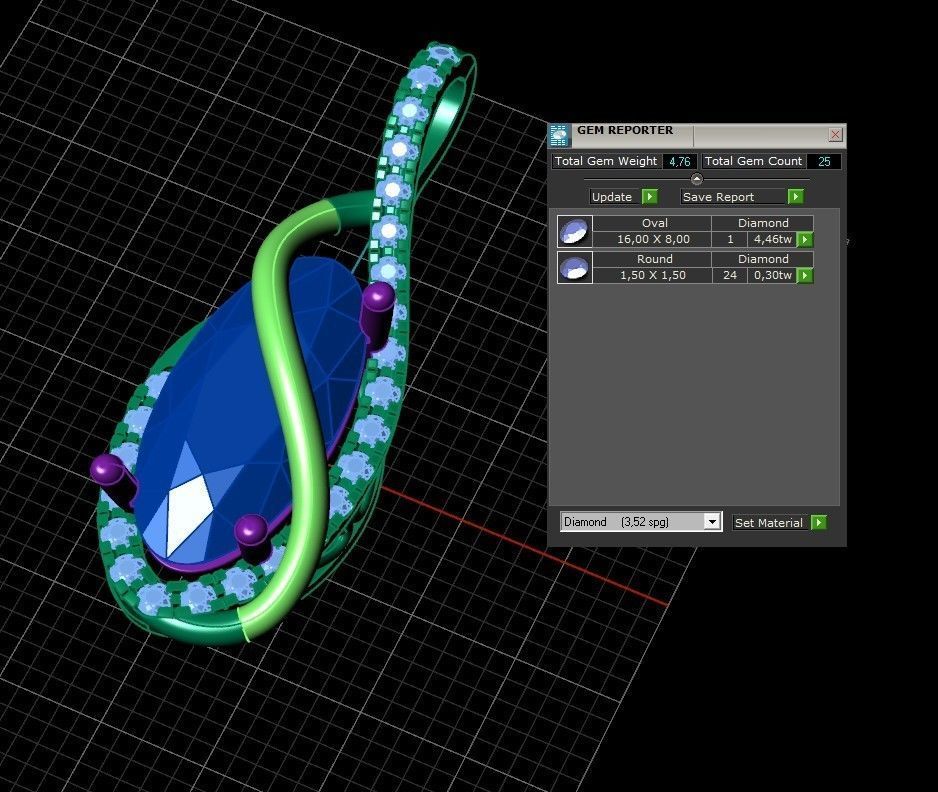Select the Oval gem thumbnail
The height and width of the screenshot is (792, 938).
pos(575,231)
